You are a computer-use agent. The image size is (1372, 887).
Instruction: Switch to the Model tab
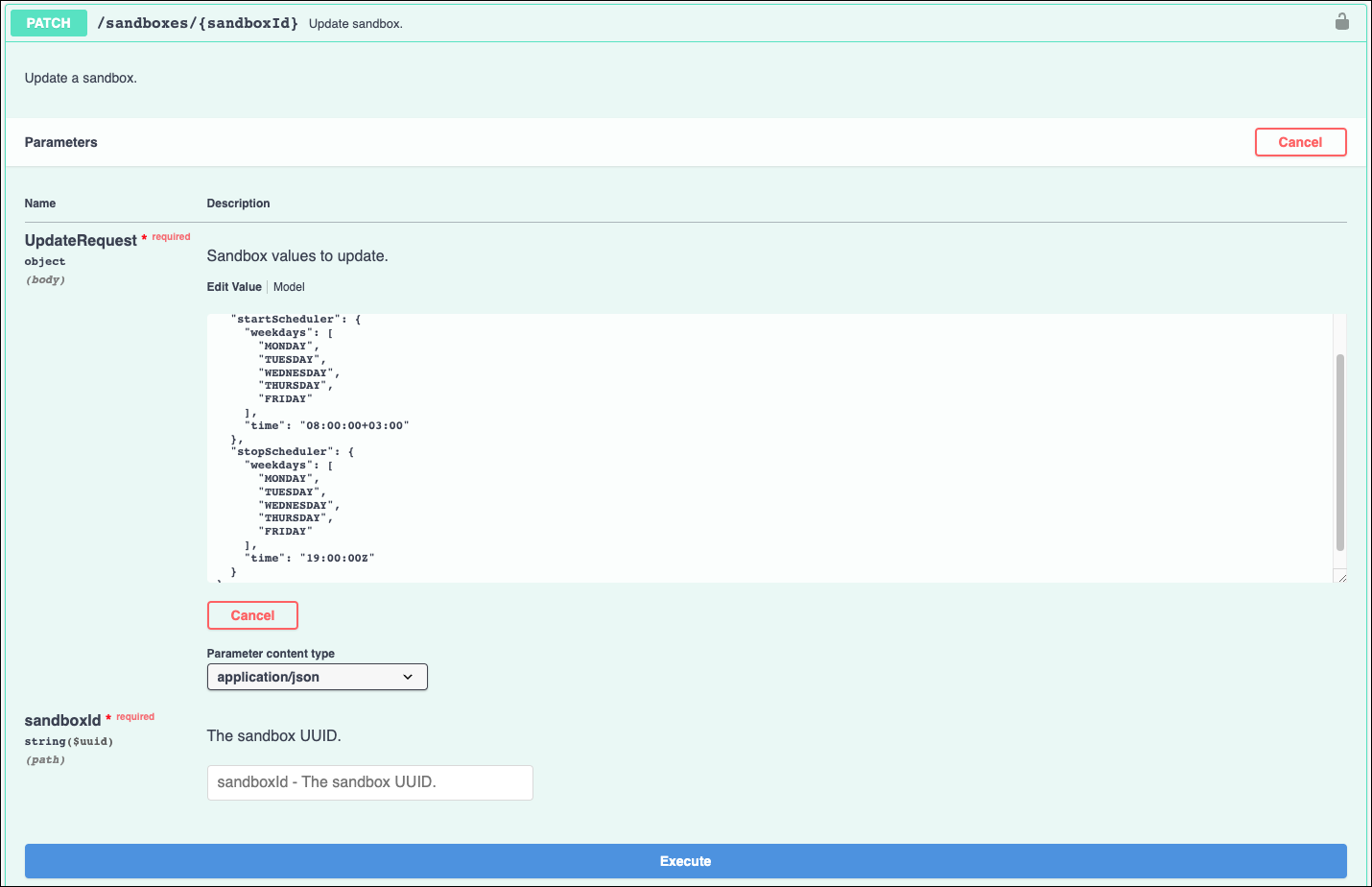[289, 287]
